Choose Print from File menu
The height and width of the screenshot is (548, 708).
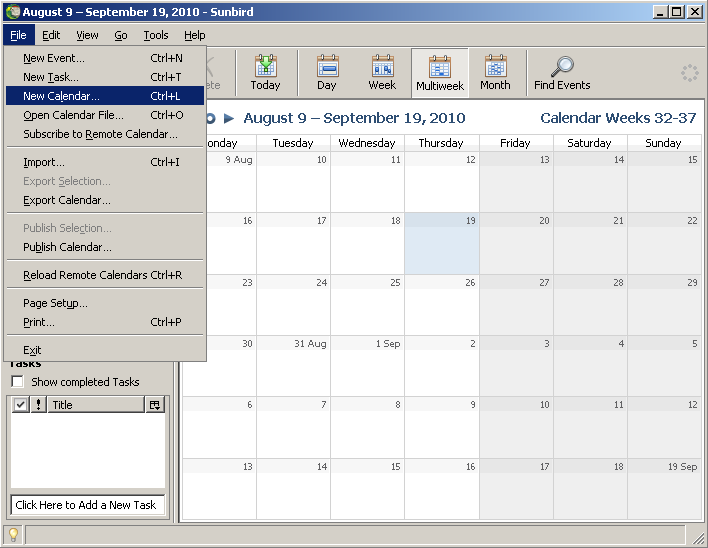click(x=105, y=322)
